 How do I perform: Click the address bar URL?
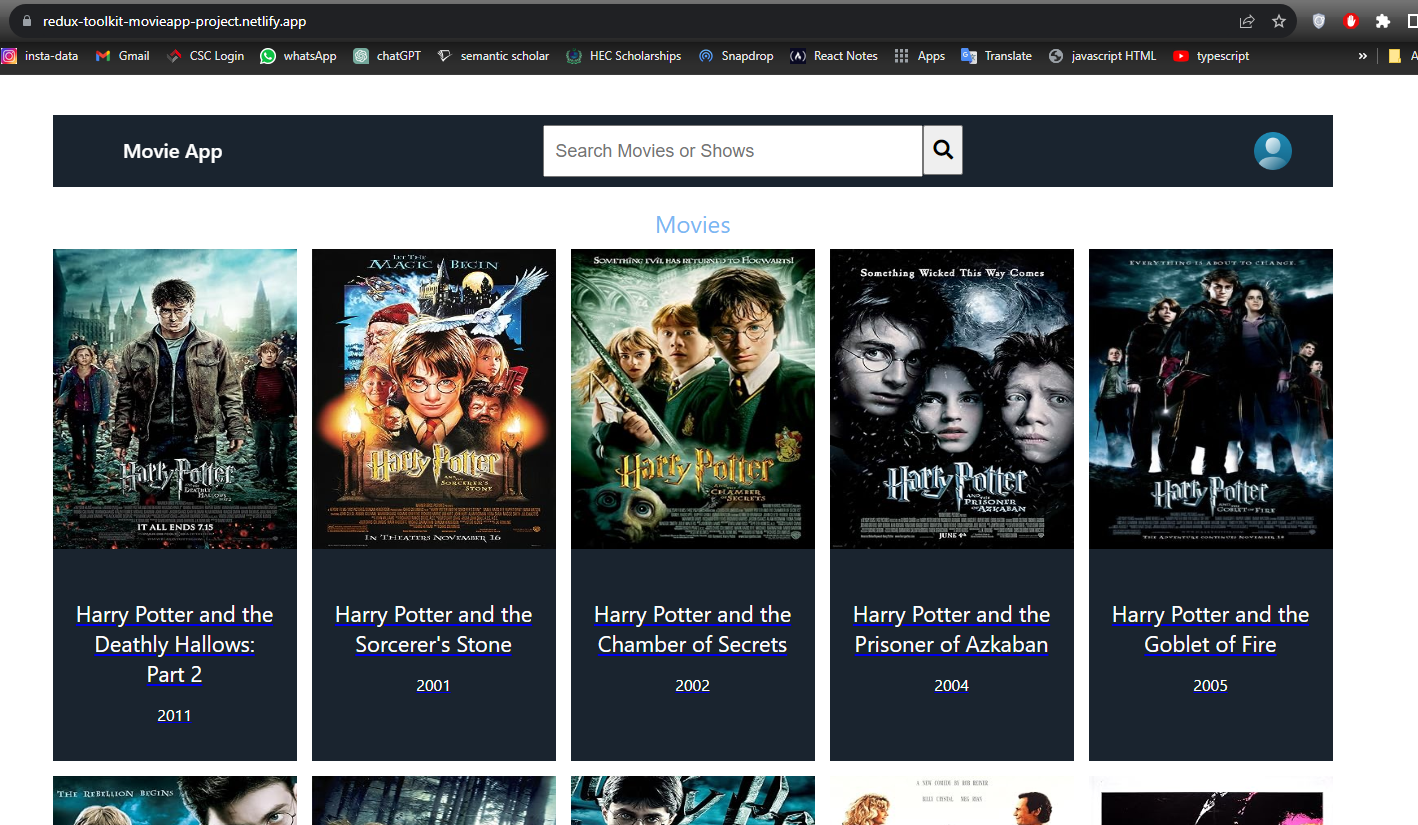coord(174,21)
